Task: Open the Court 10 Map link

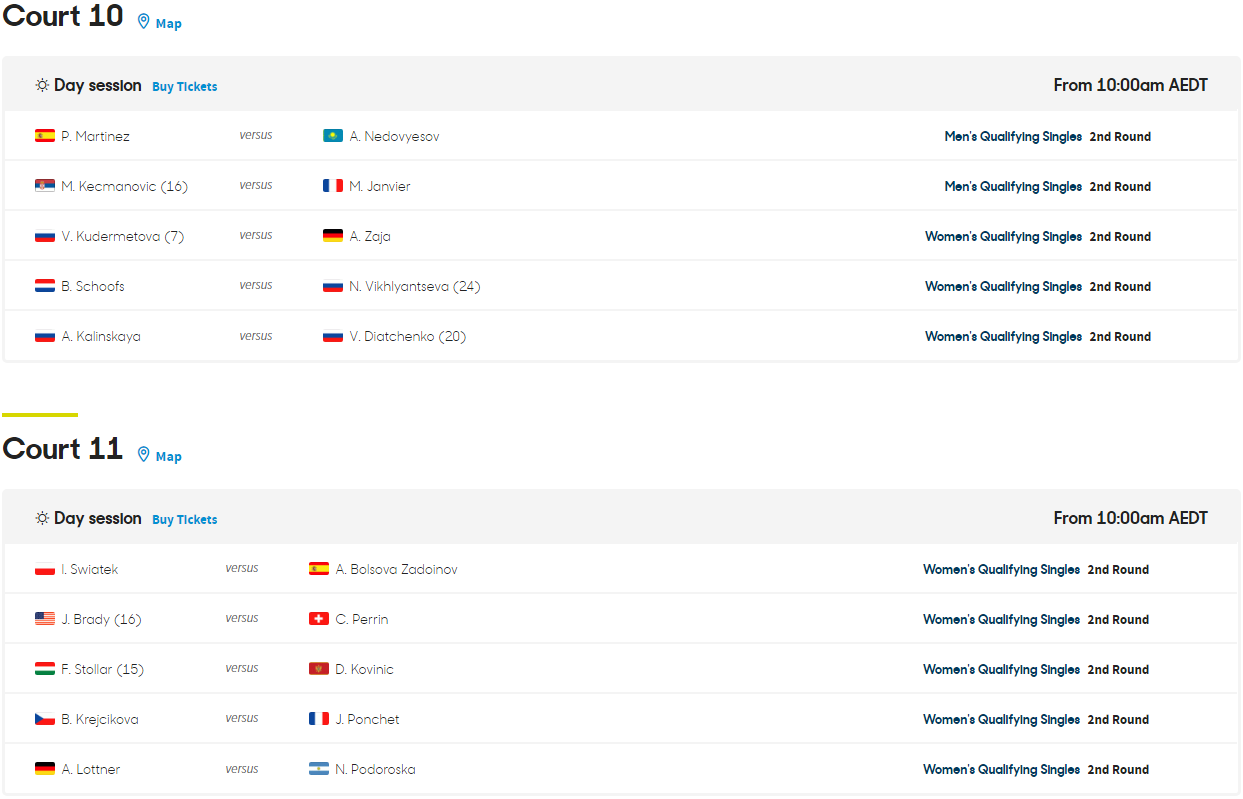Action: [x=168, y=23]
